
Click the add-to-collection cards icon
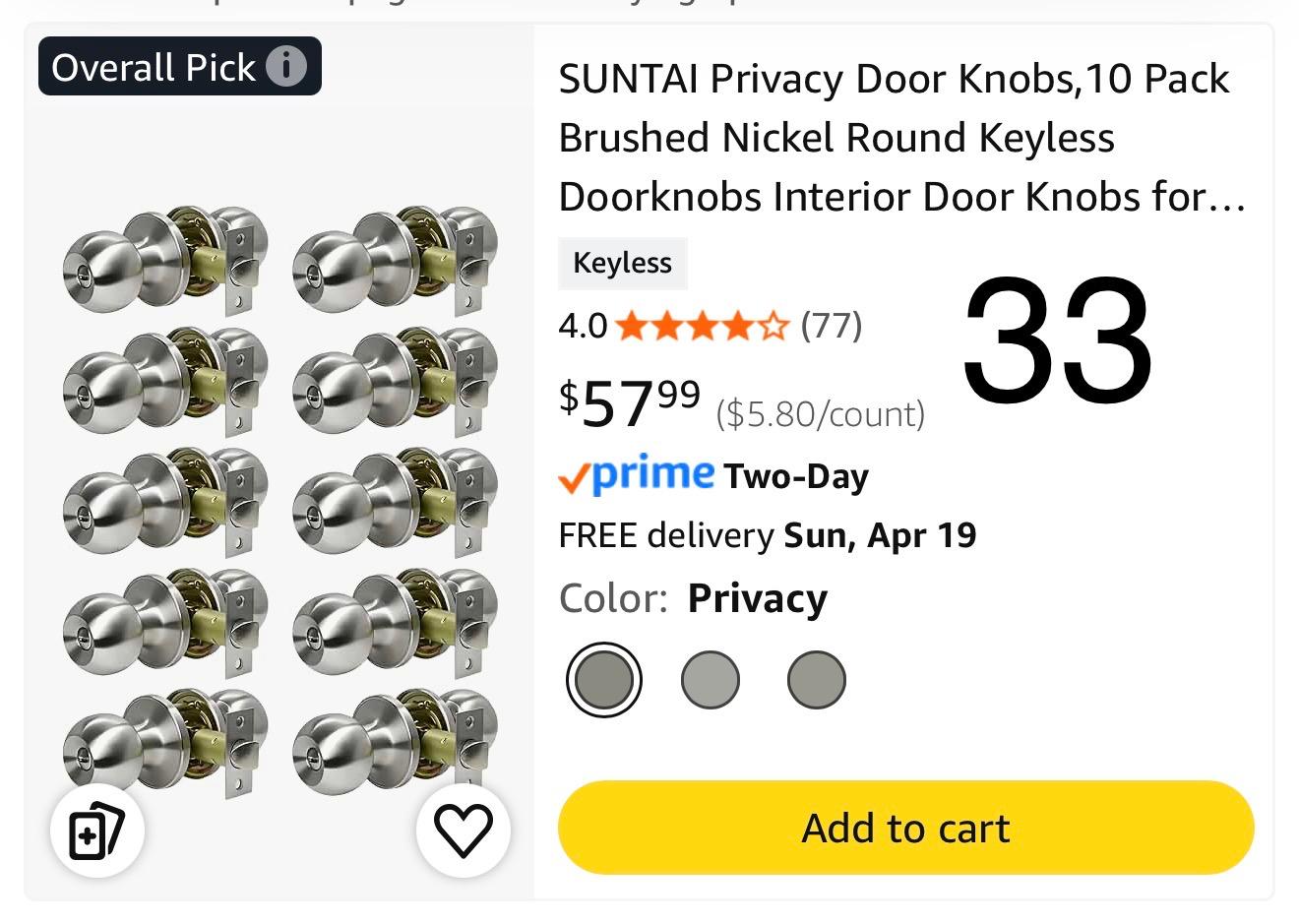coord(96,831)
